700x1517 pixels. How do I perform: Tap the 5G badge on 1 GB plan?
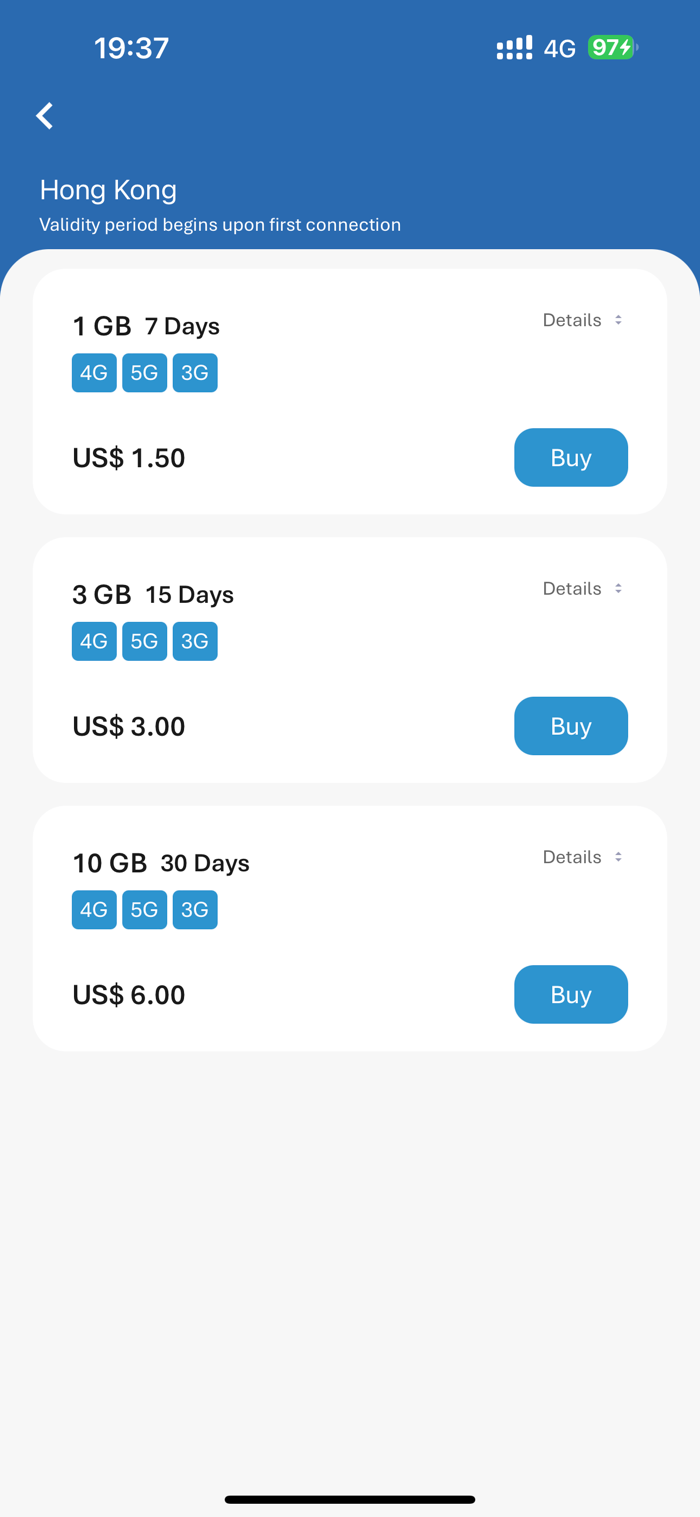[144, 373]
